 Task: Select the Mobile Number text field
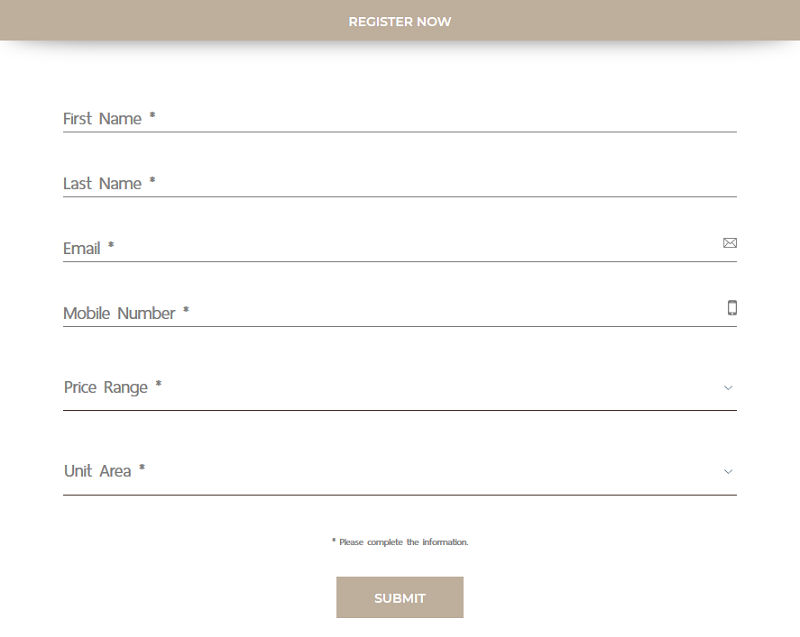tap(399, 313)
